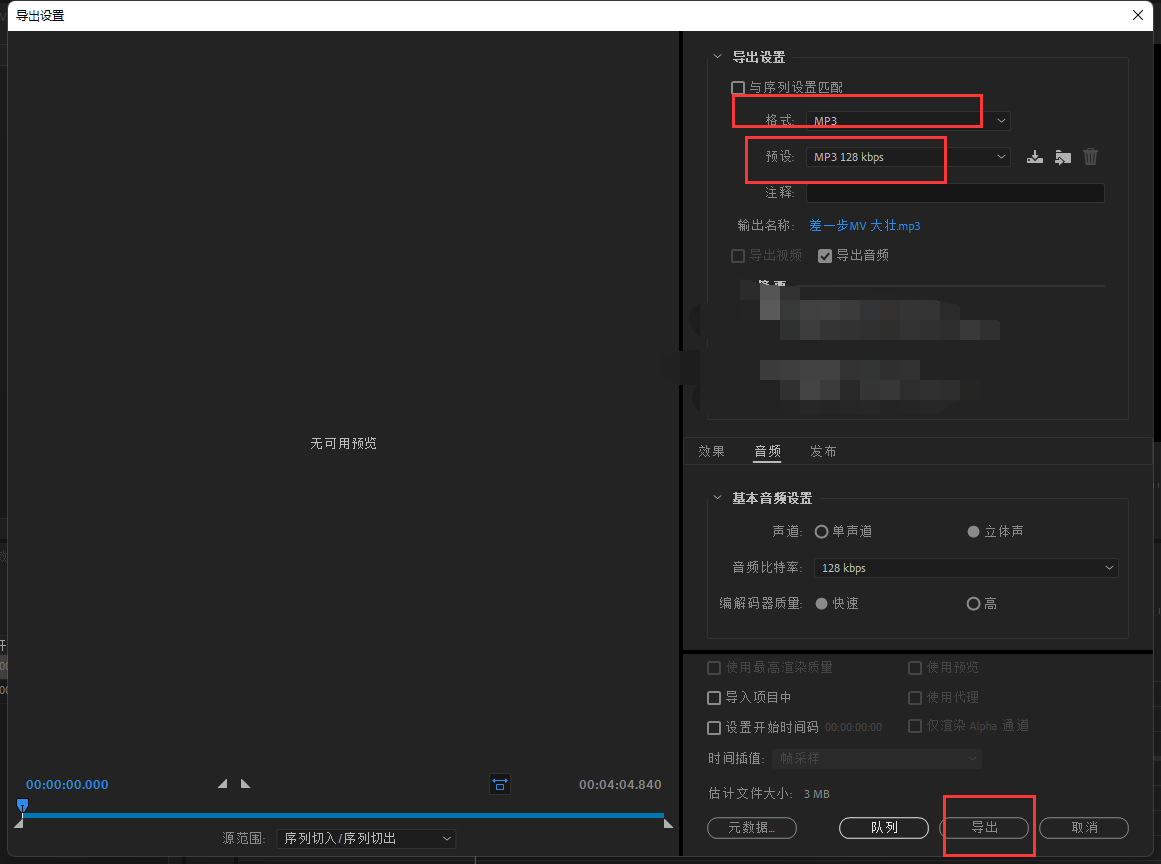Open the 格式 MP3 dropdown
1161x864 pixels.
908,121
